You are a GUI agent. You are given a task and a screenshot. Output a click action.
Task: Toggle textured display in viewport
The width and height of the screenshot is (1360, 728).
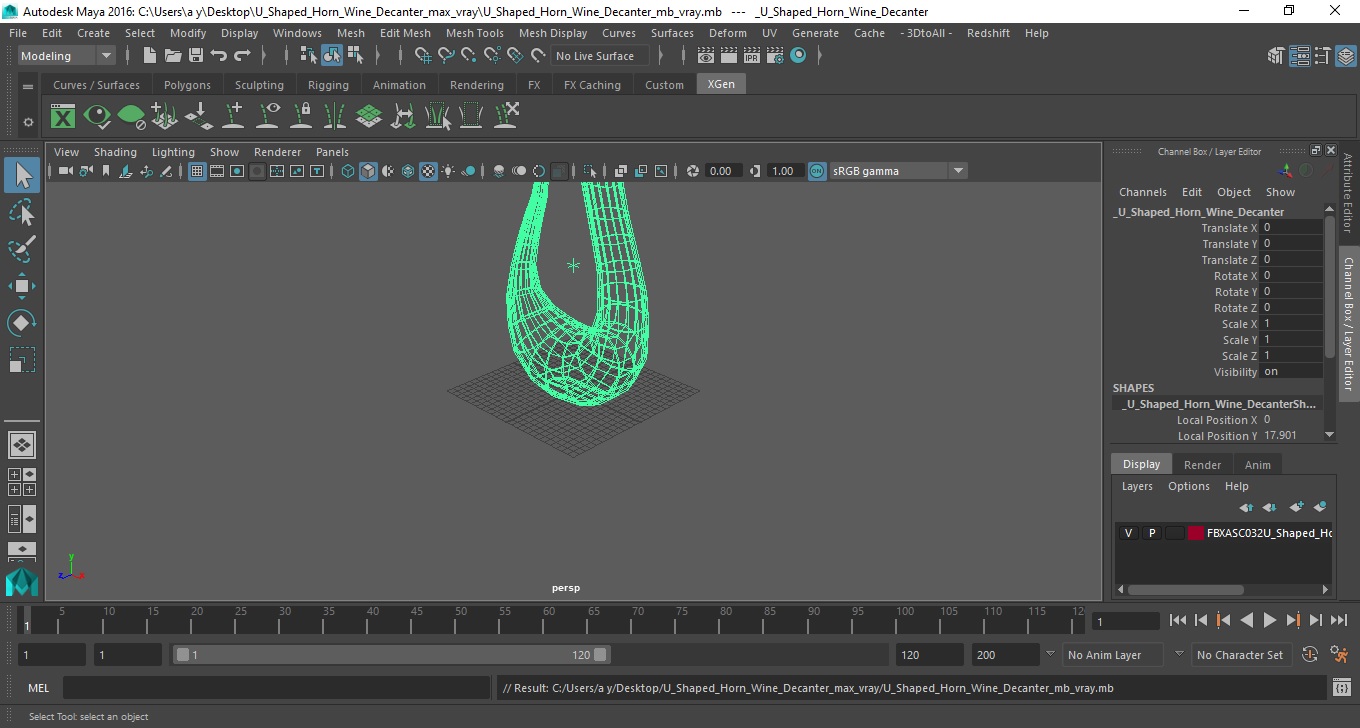click(428, 171)
